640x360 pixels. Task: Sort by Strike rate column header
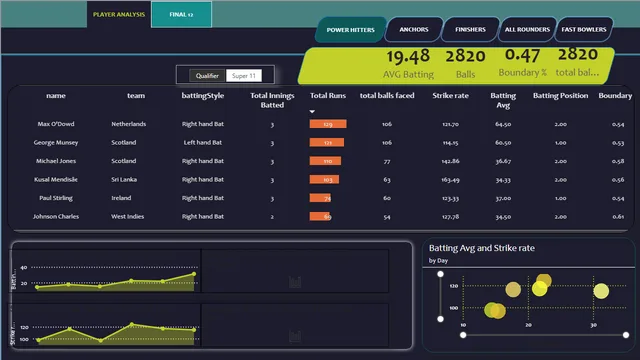(x=450, y=96)
